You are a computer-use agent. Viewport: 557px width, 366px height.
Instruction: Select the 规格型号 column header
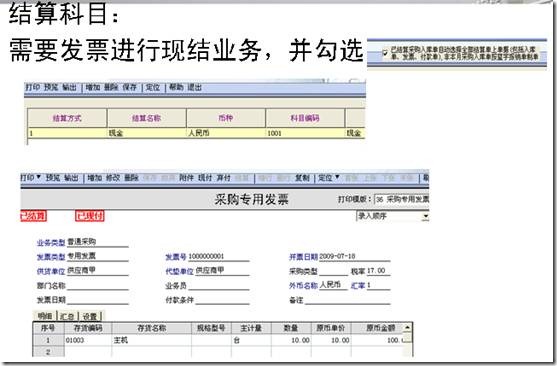211,328
